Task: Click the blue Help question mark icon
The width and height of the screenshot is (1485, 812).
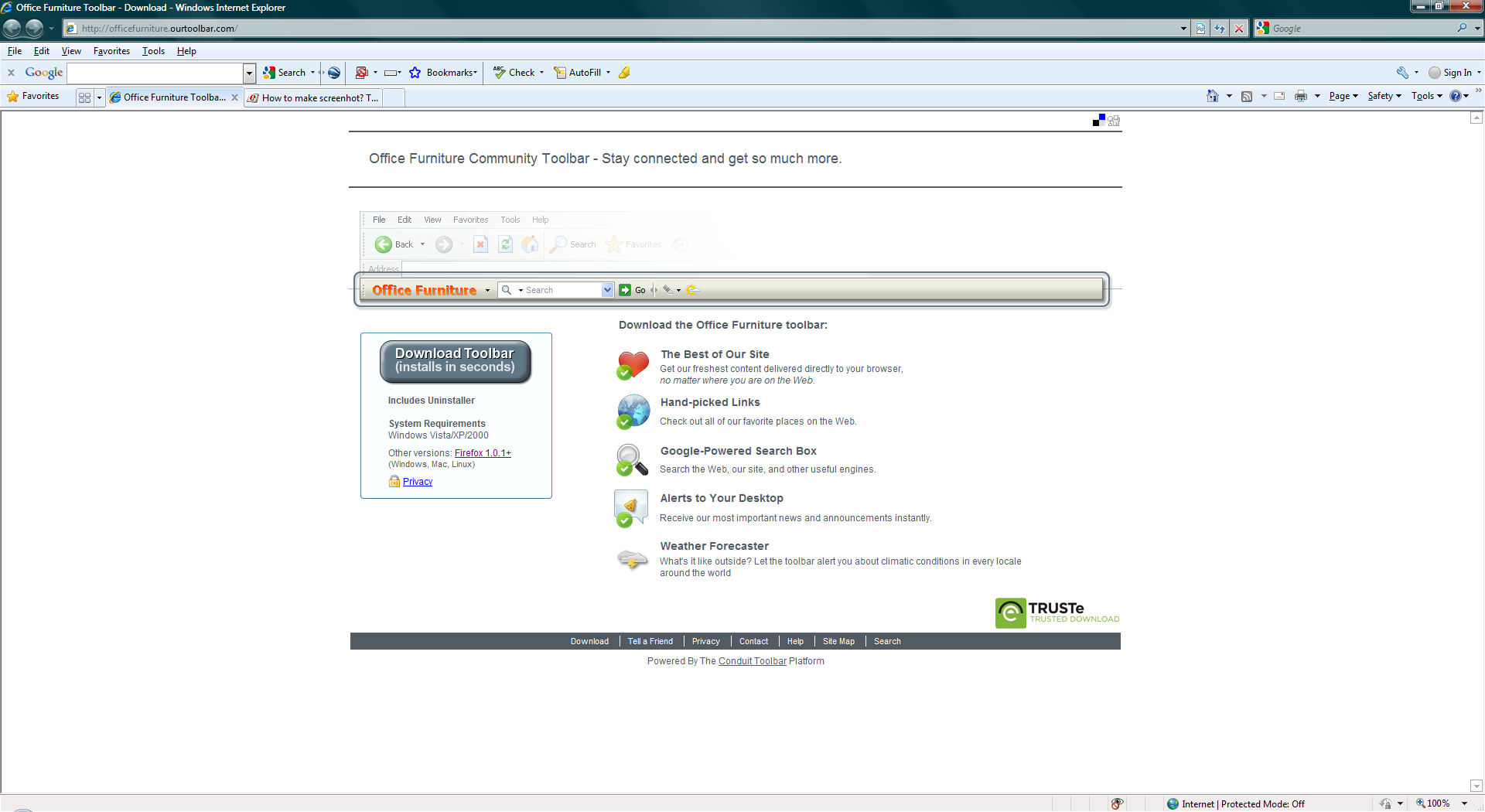Action: (1456, 96)
